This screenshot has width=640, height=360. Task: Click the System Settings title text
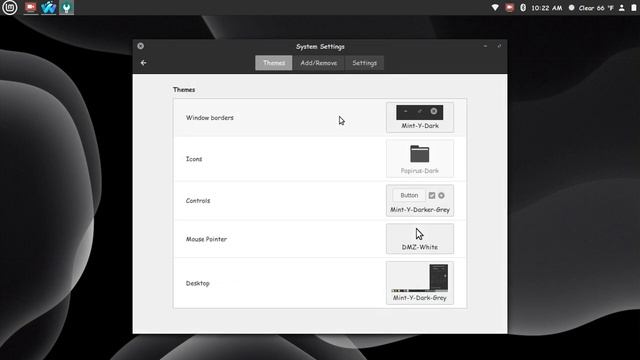coord(320,47)
